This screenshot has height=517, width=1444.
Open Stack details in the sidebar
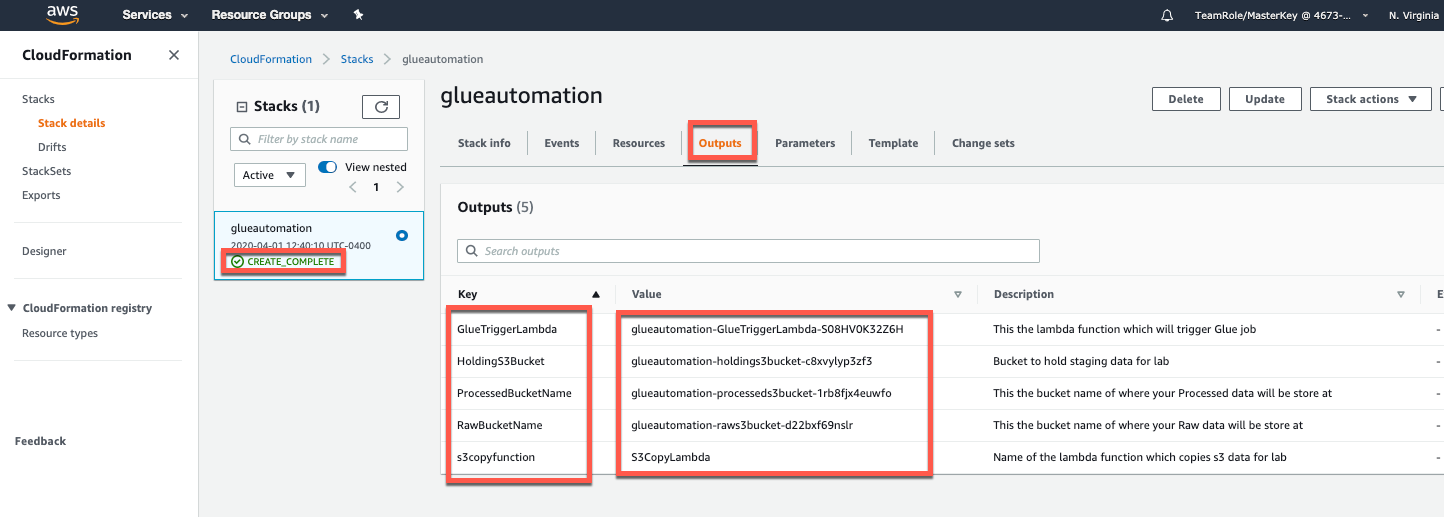click(71, 123)
